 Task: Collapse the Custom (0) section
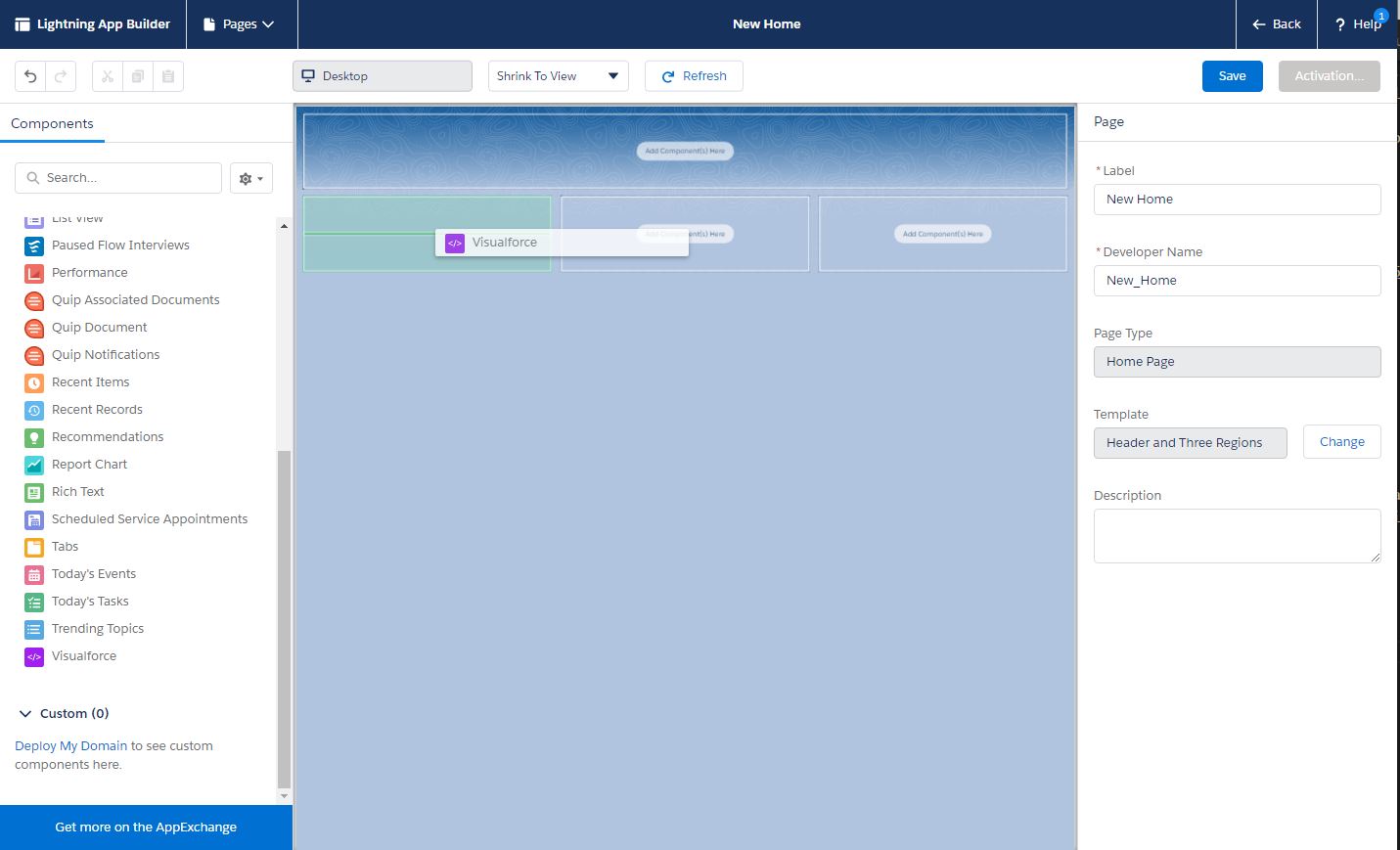click(25, 714)
